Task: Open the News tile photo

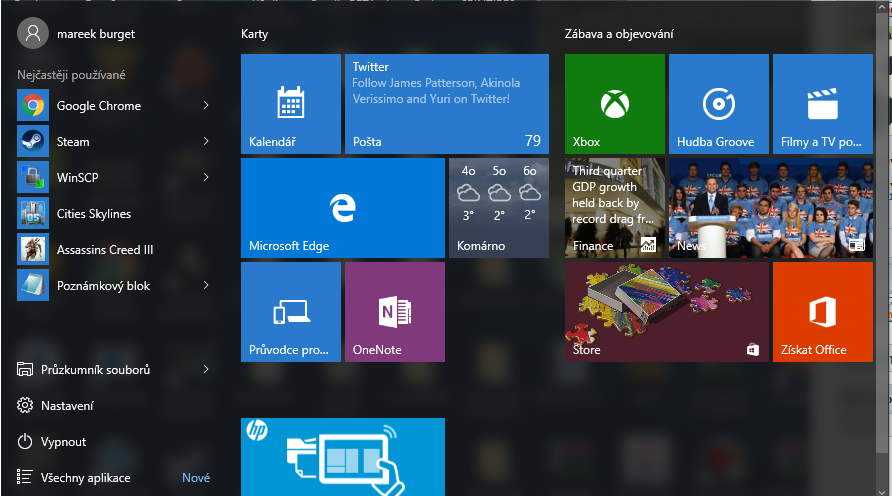Action: coord(771,208)
